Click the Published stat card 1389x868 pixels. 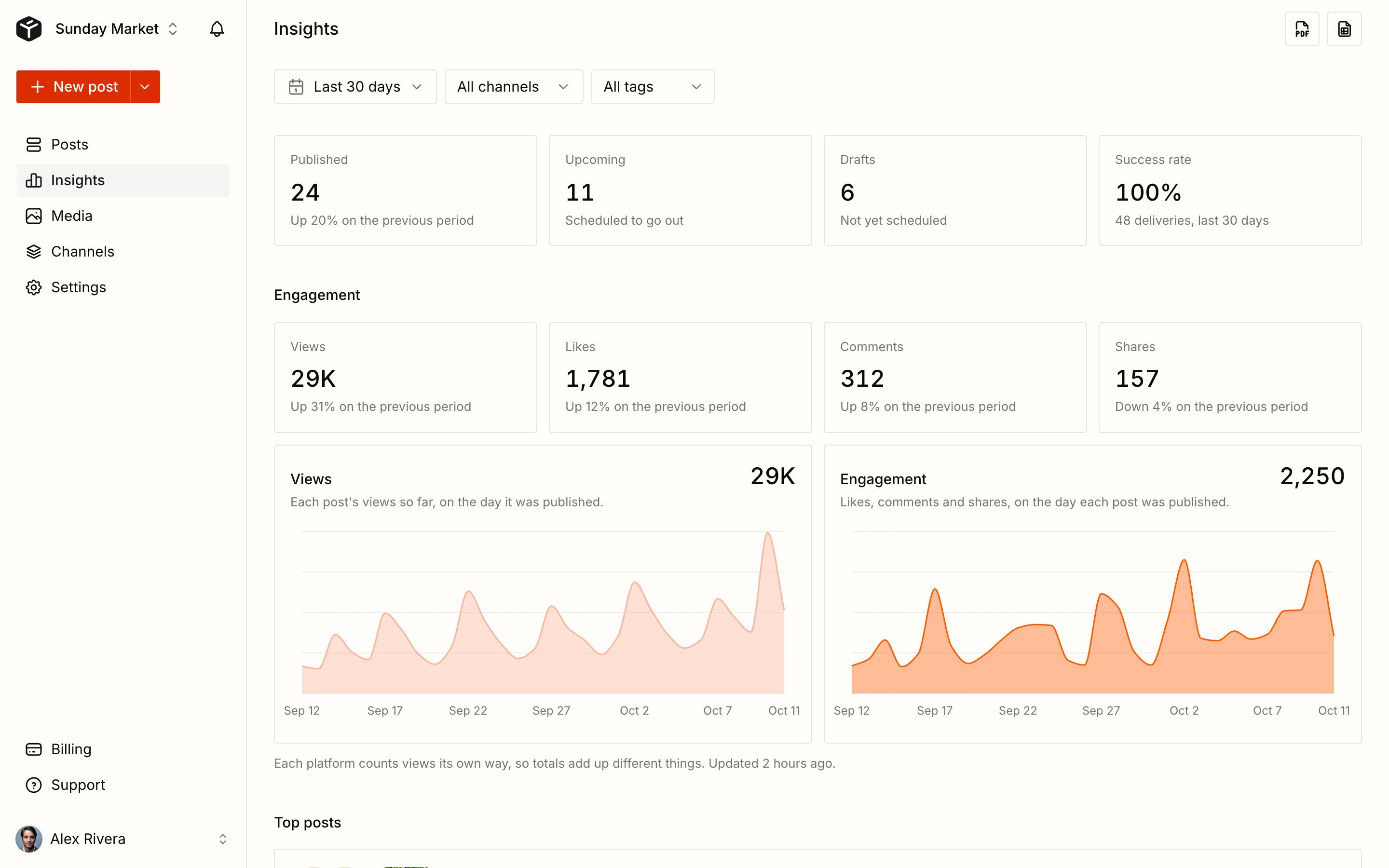point(405,190)
